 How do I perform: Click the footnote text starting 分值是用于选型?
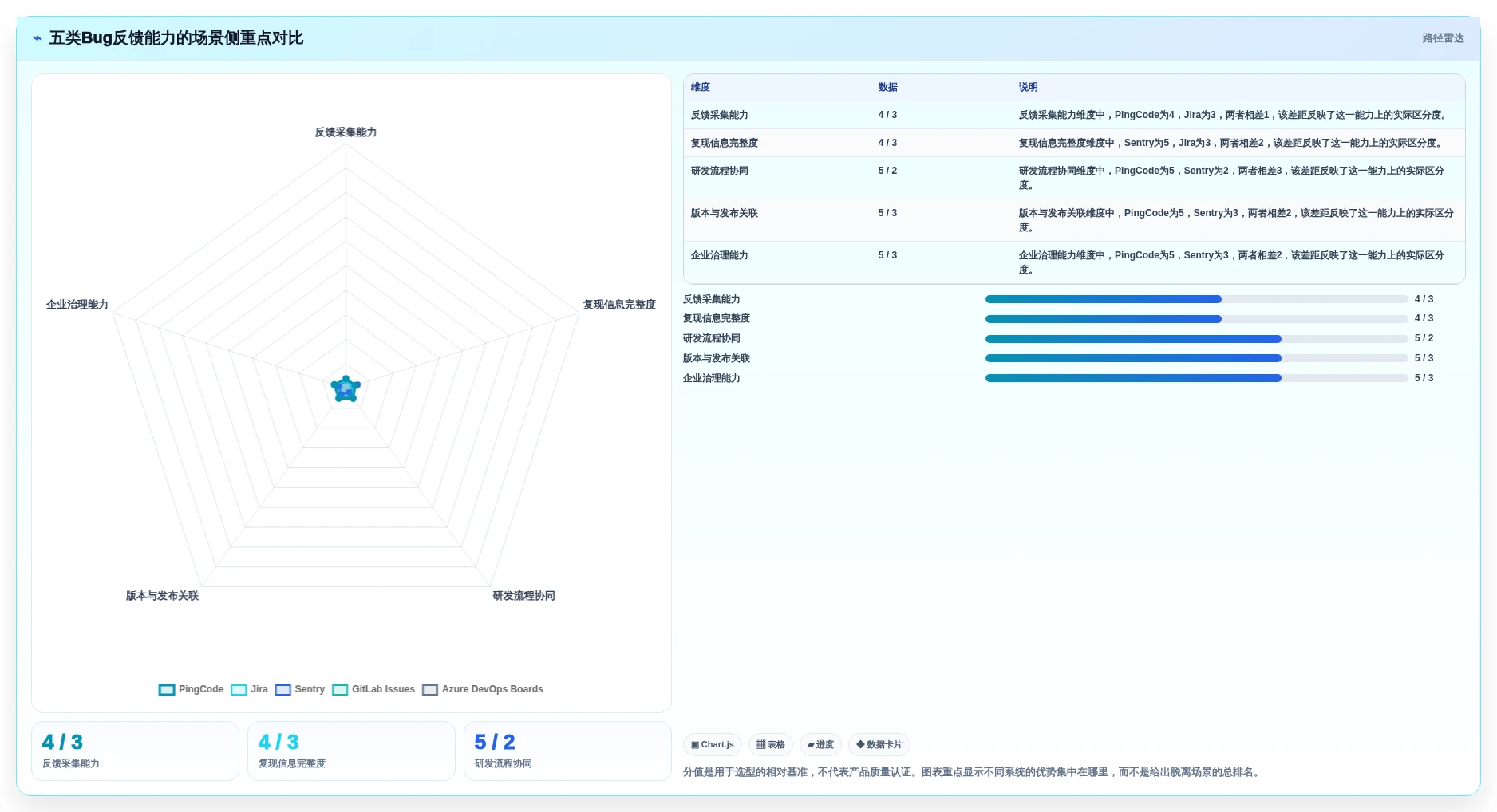(973, 772)
